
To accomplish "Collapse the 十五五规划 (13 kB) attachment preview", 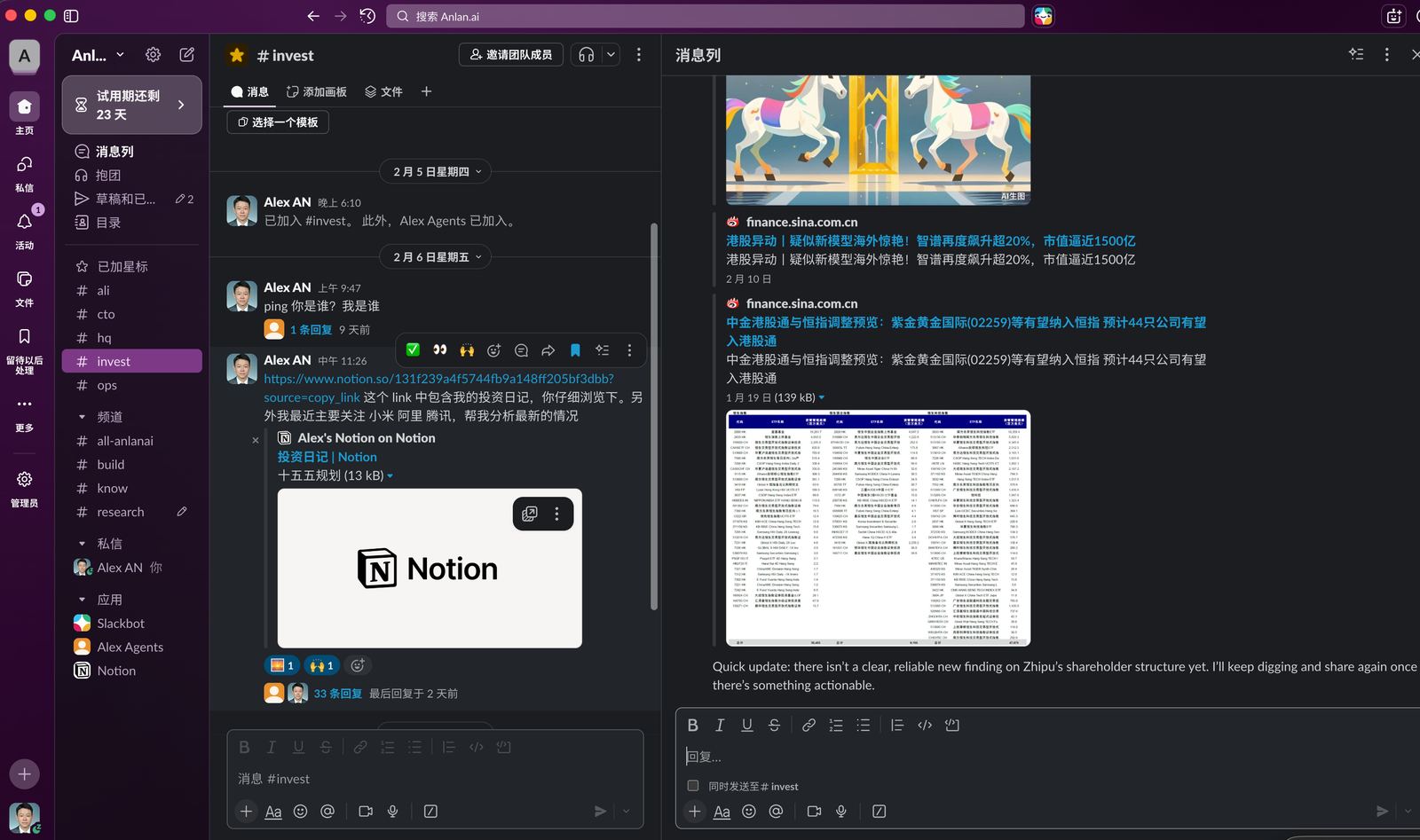I will [390, 476].
